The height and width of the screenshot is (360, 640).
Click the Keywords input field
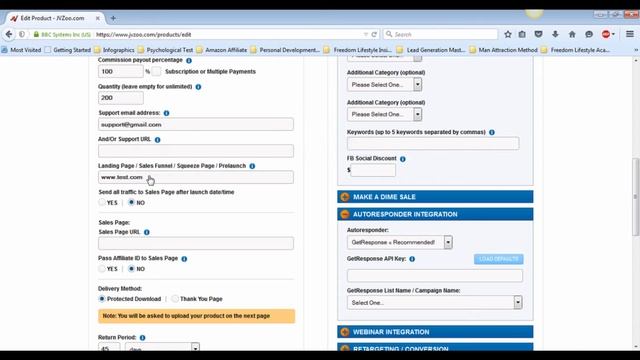click(x=433, y=143)
